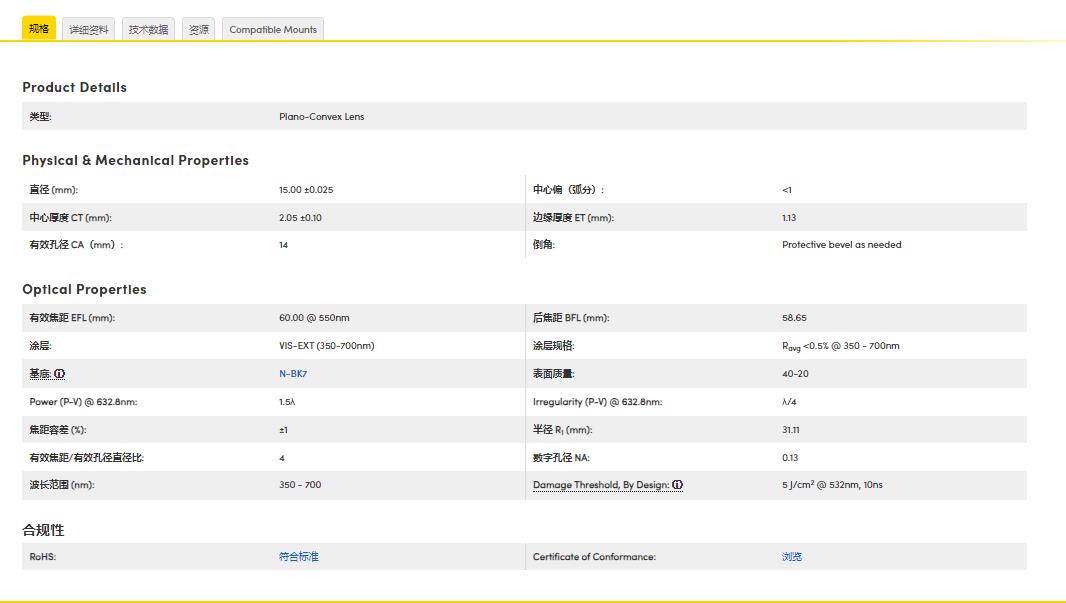Click the 数字孔径 NA label
This screenshot has width=1066, height=603.
click(x=564, y=456)
